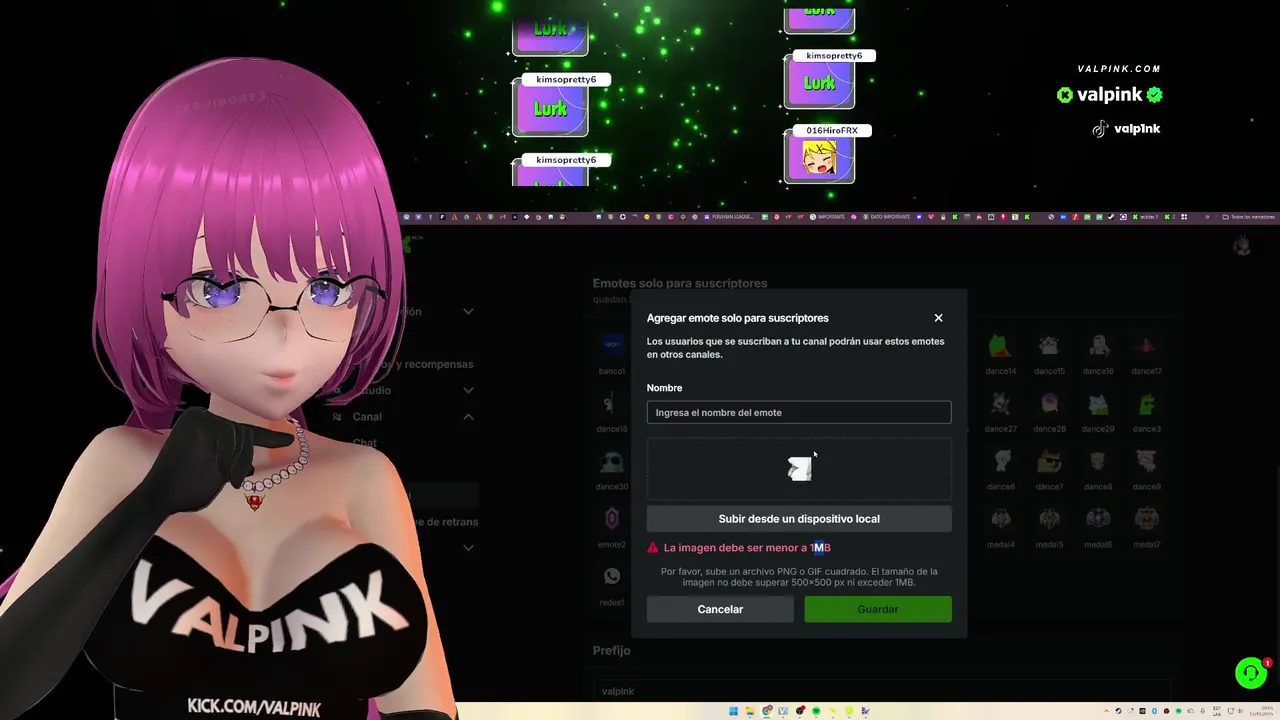This screenshot has height=720, width=1280.
Task: Select the medal7 emote
Action: point(1146,519)
